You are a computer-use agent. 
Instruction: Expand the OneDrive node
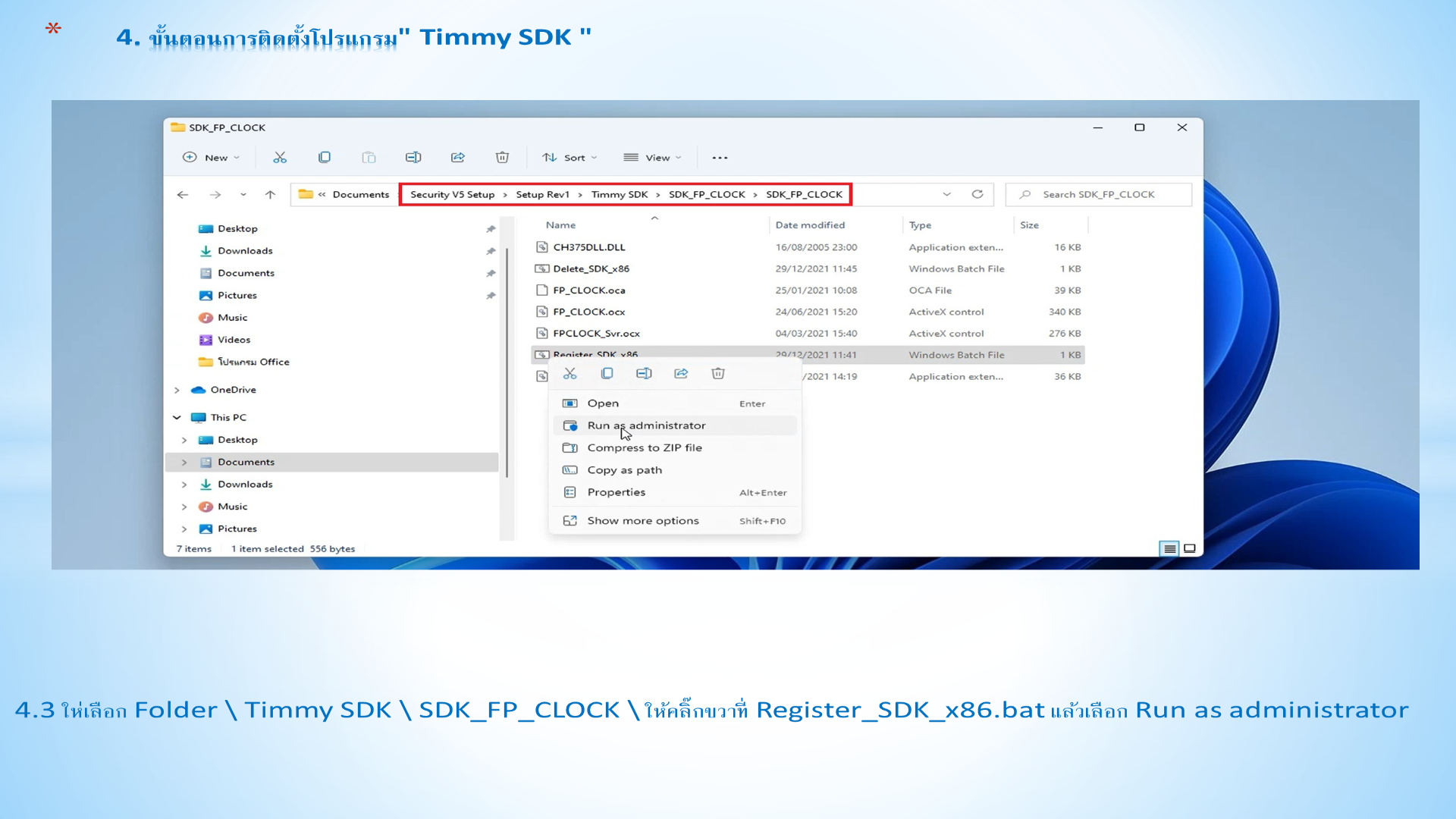177,391
